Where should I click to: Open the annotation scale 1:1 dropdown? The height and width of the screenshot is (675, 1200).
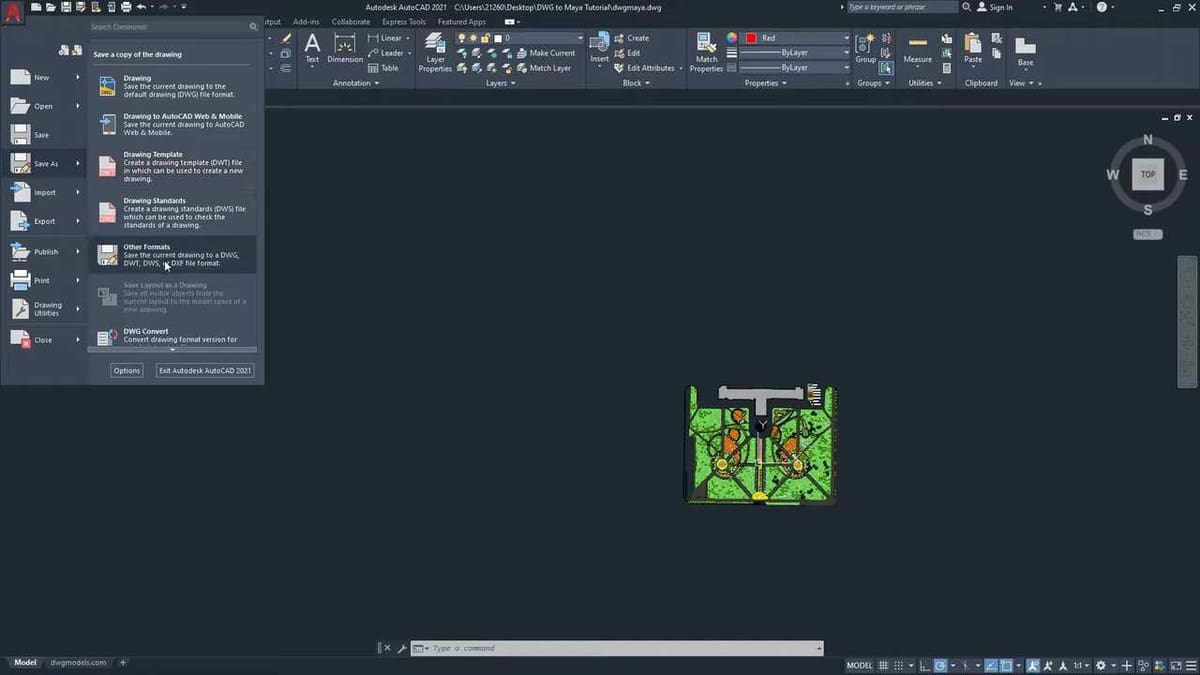[x=1082, y=665]
